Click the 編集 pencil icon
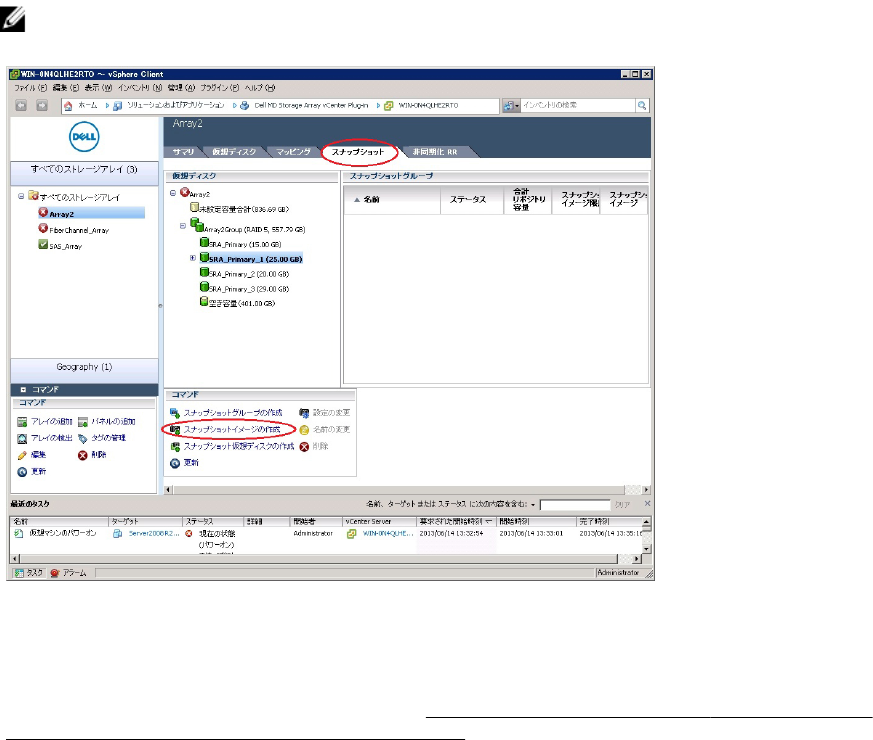This screenshot has width=873, height=740. tap(22, 455)
